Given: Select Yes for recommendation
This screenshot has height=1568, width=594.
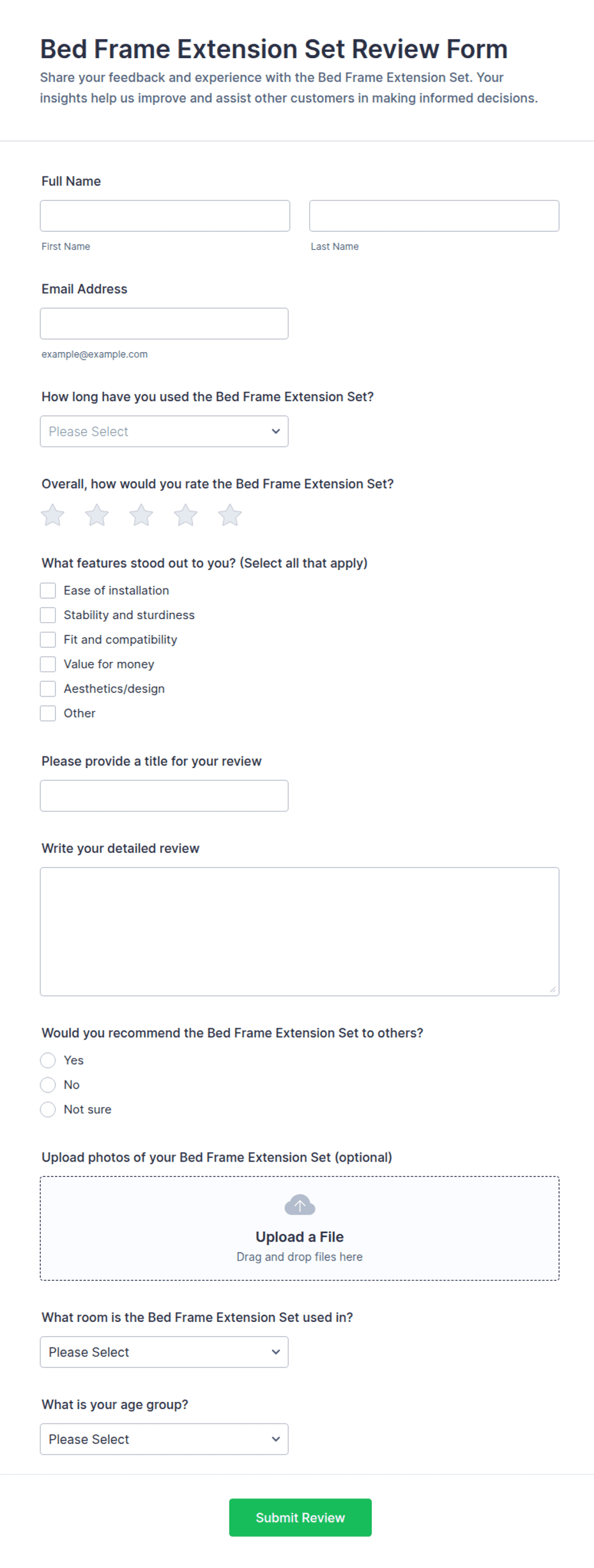Looking at the screenshot, I should pyautogui.click(x=48, y=1060).
